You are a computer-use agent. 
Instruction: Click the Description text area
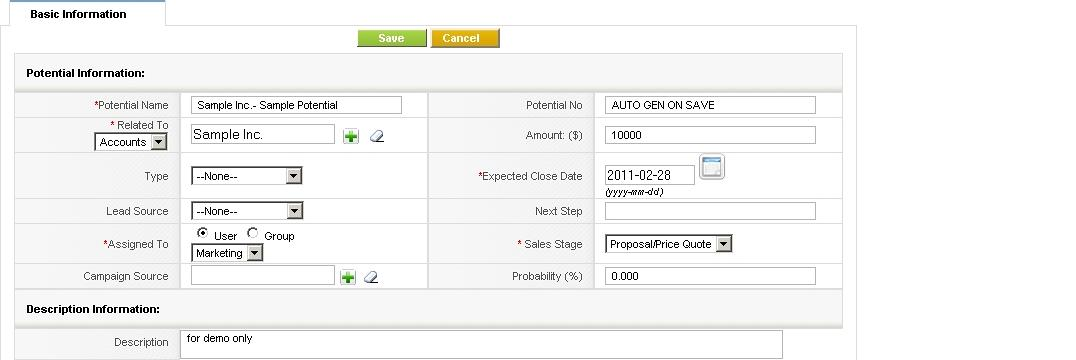coord(481,344)
